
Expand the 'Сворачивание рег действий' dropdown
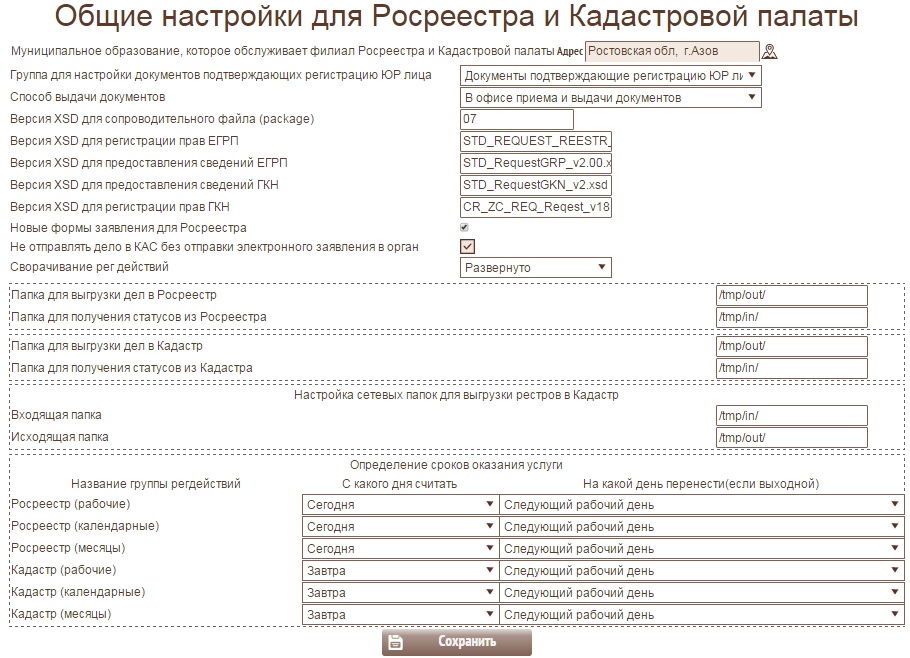(535, 268)
